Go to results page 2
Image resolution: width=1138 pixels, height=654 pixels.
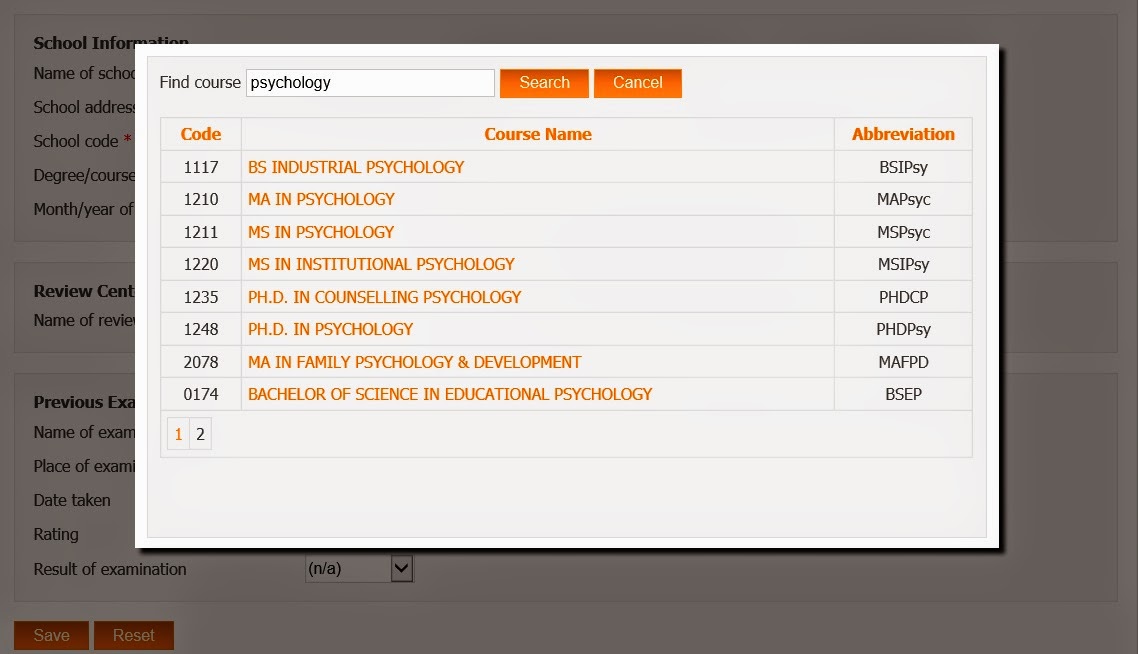[x=200, y=434]
